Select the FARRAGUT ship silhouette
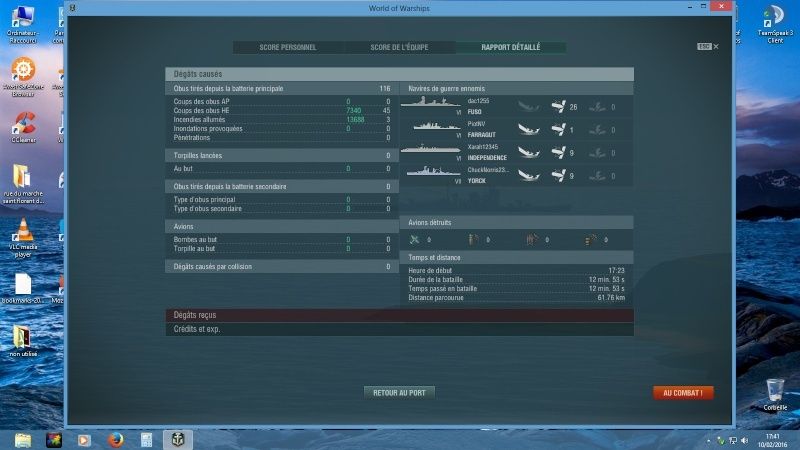800x450 pixels. [436, 126]
